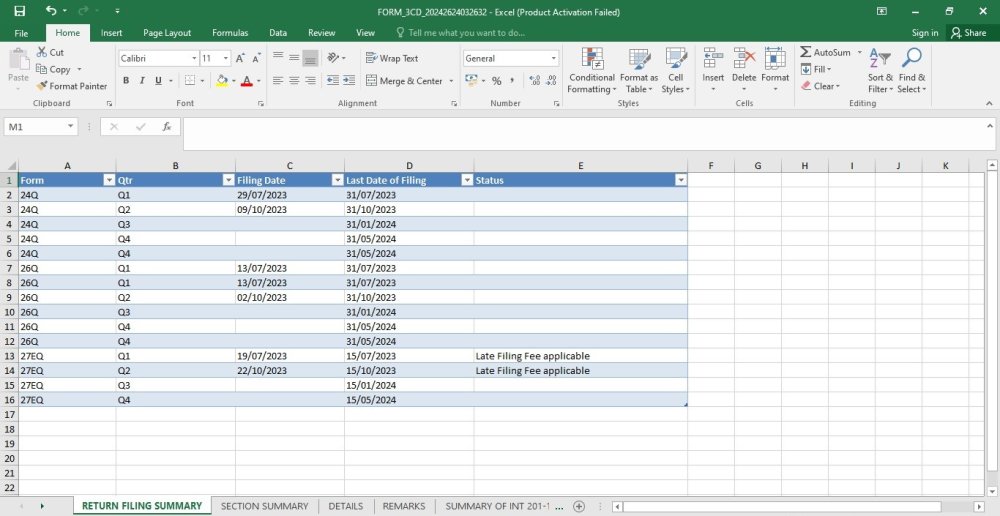Screen dimensions: 1000x516
Task: Click the Insert Function fx icon
Action: point(167,127)
